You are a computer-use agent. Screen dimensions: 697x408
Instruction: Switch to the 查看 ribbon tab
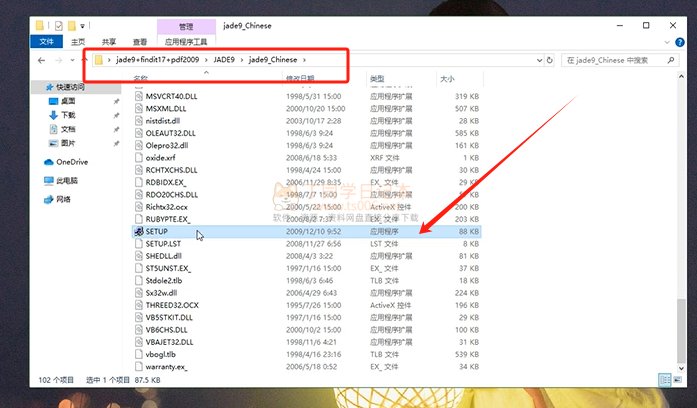point(140,42)
